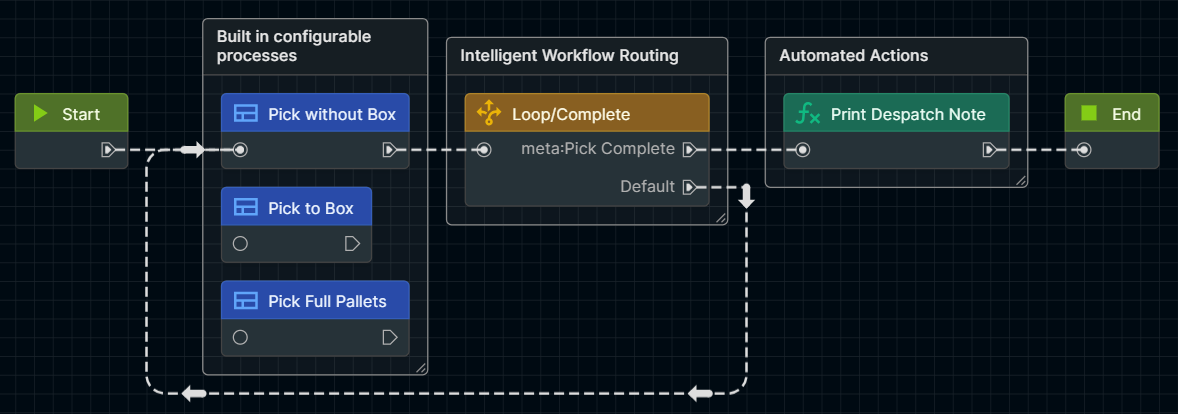This screenshot has height=414, width=1178.
Task: Click Pick without Box output port
Action: 389,150
